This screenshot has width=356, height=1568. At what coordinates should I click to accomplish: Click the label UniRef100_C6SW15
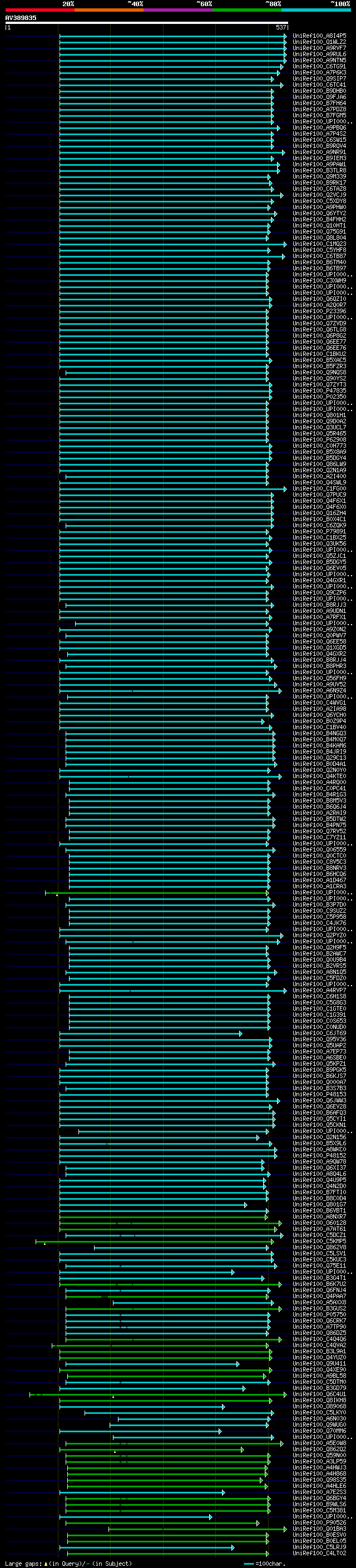(x=319, y=140)
